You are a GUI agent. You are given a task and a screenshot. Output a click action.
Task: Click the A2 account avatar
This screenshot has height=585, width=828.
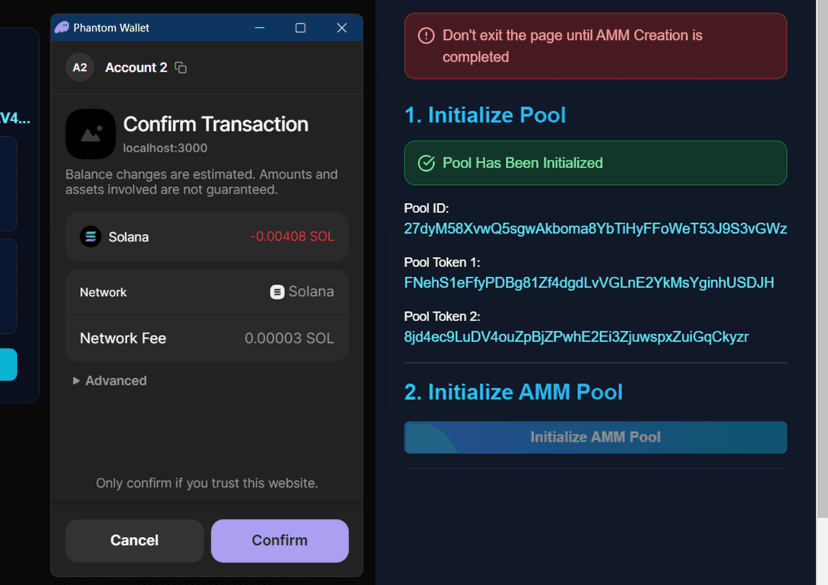point(79,68)
